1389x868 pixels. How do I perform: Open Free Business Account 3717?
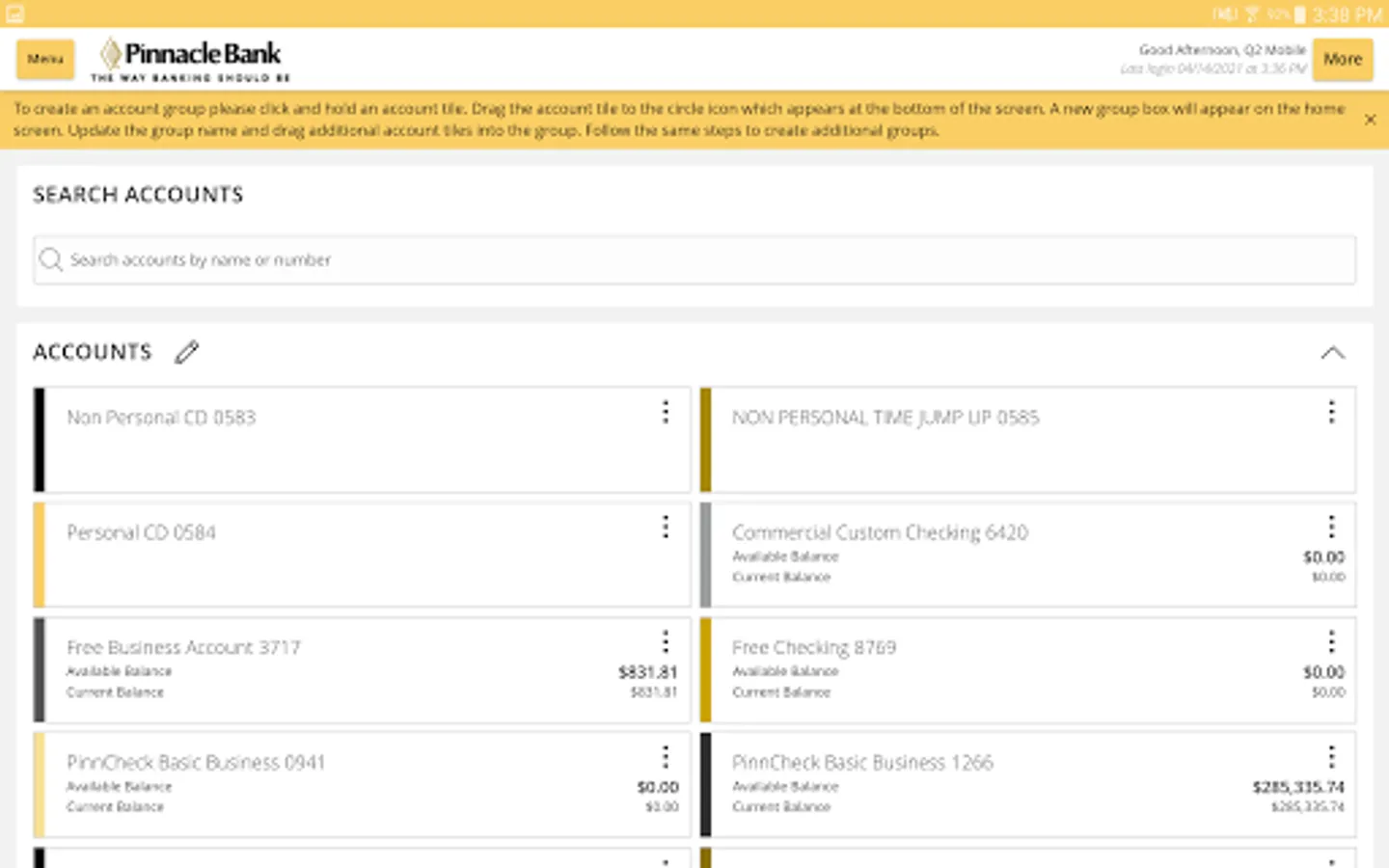362,670
